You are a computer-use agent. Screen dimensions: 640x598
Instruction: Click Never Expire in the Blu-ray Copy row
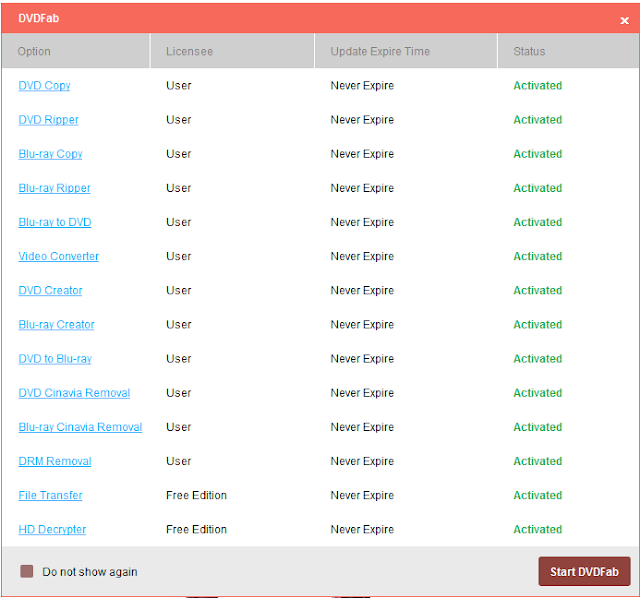[362, 154]
